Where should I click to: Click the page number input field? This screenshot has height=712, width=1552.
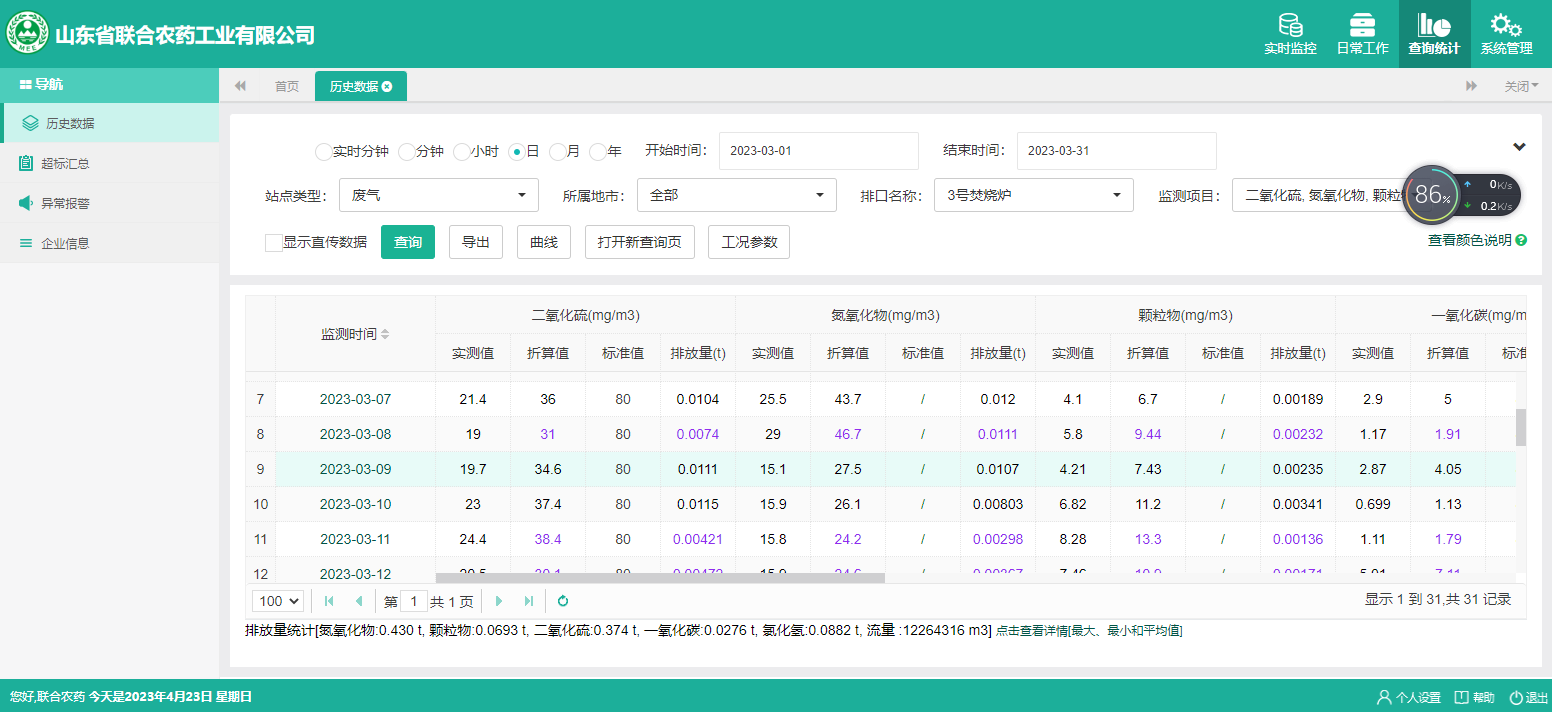[413, 601]
